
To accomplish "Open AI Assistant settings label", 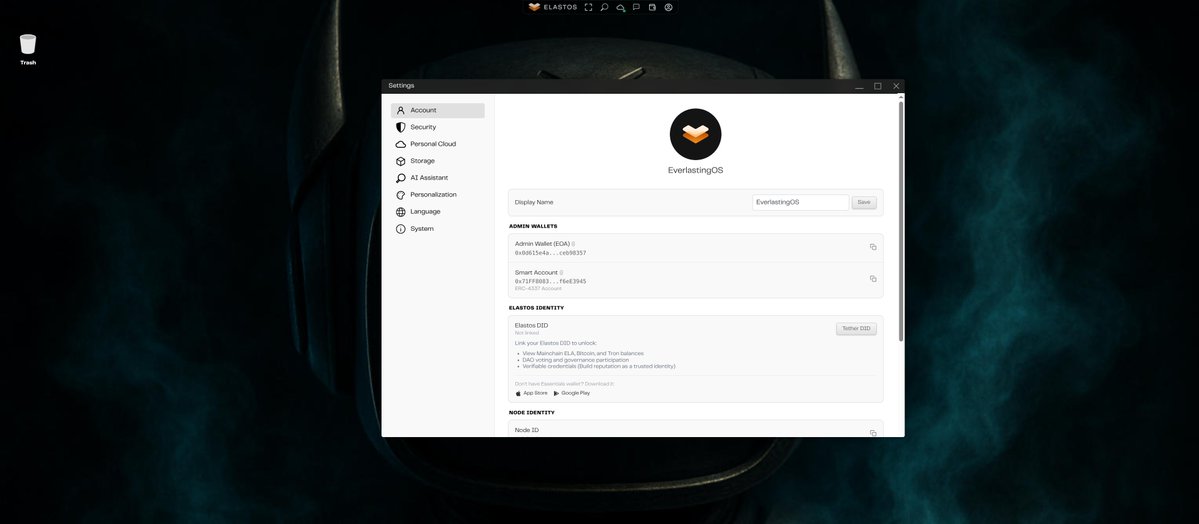I will coord(429,177).
